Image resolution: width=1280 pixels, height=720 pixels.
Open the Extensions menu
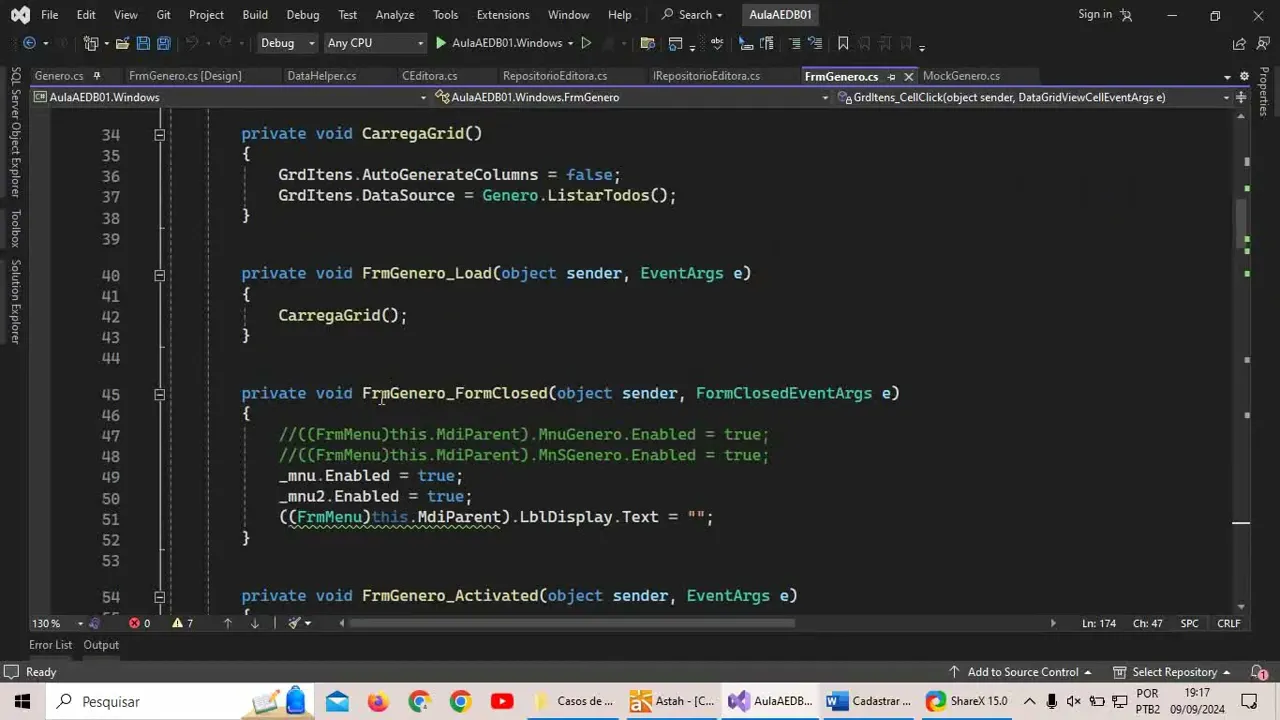503,15
